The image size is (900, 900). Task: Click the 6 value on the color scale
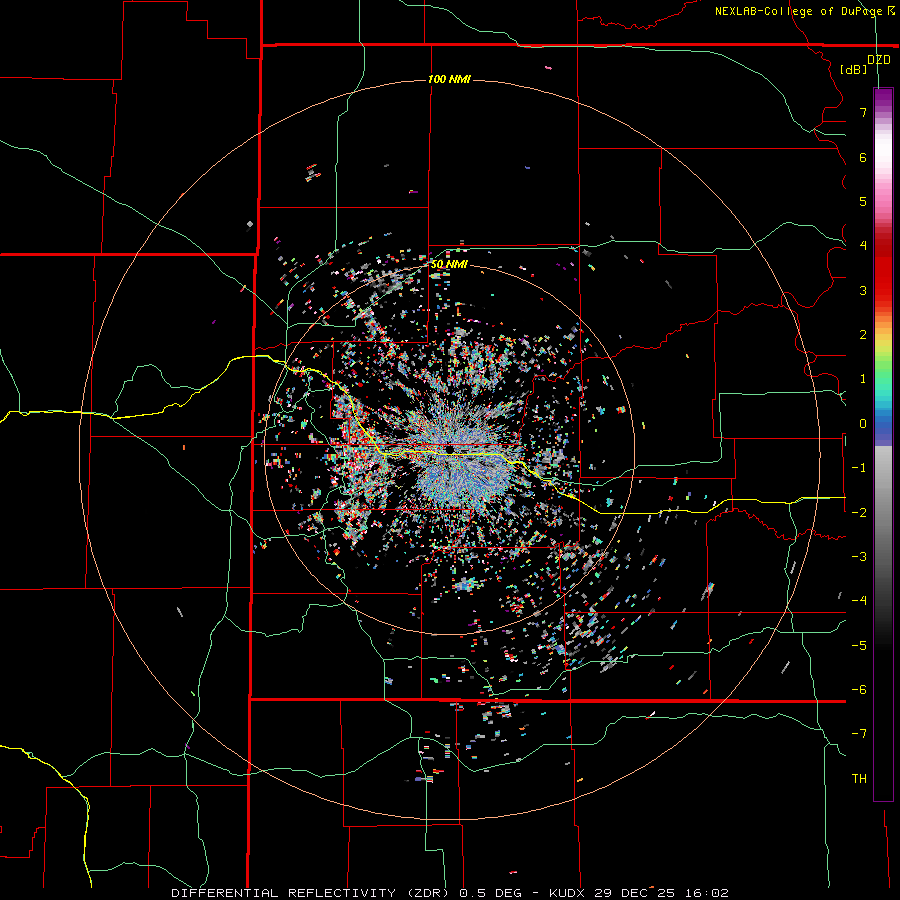863,157
